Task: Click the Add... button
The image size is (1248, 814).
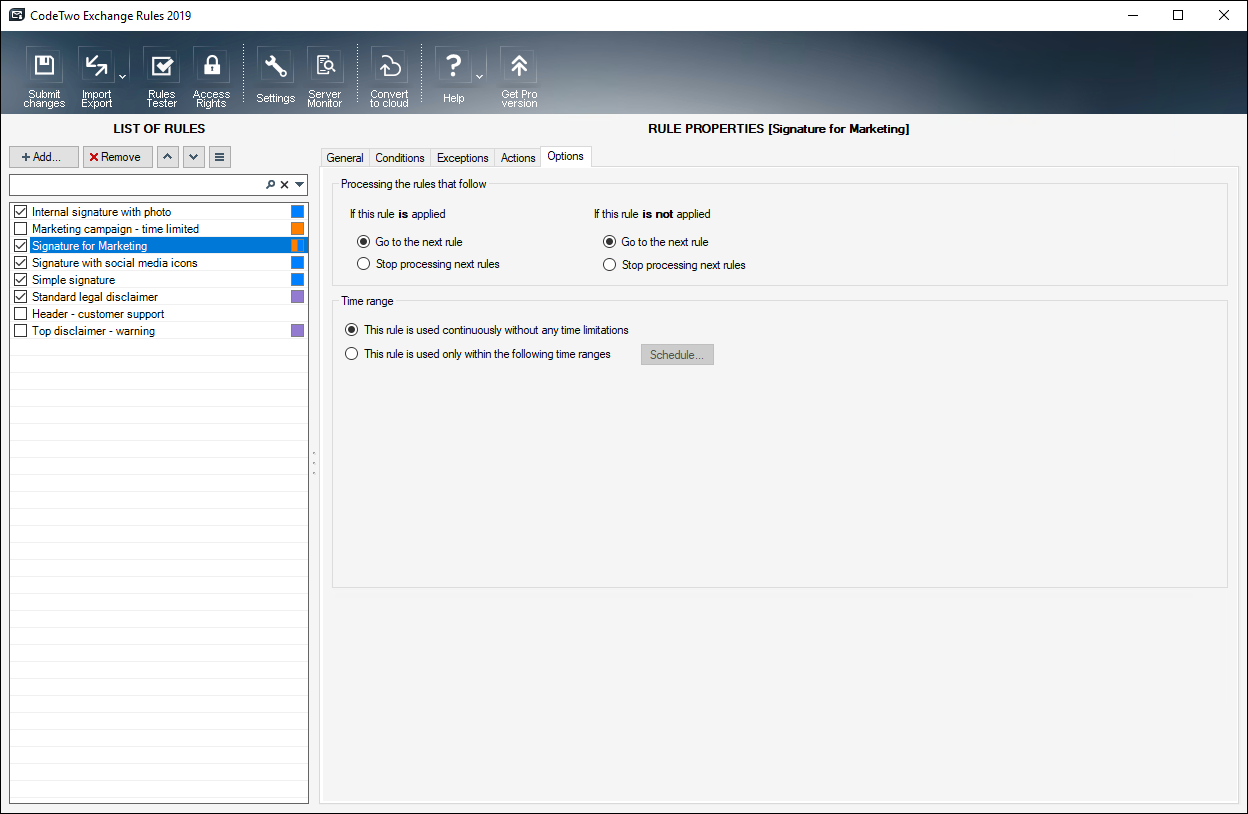Action: point(44,157)
